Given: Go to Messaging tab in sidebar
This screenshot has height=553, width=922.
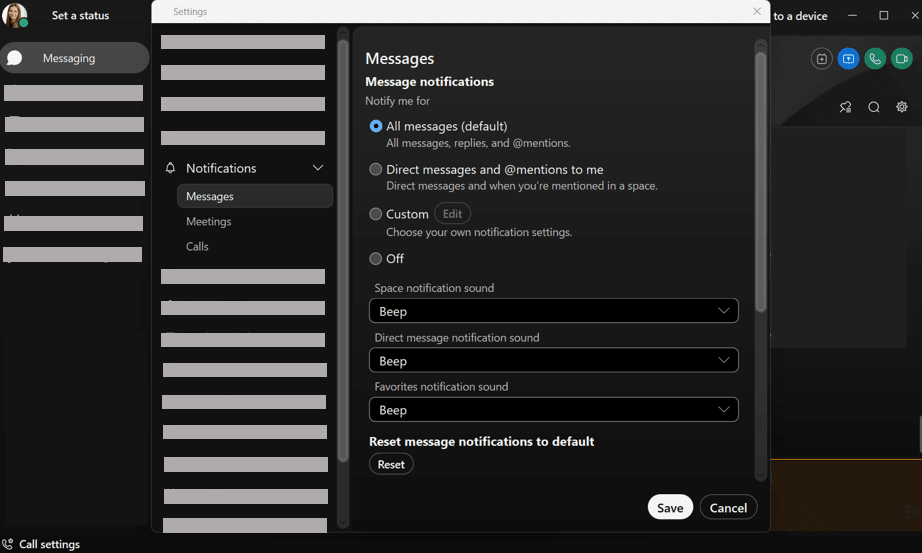Looking at the screenshot, I should click(x=75, y=58).
